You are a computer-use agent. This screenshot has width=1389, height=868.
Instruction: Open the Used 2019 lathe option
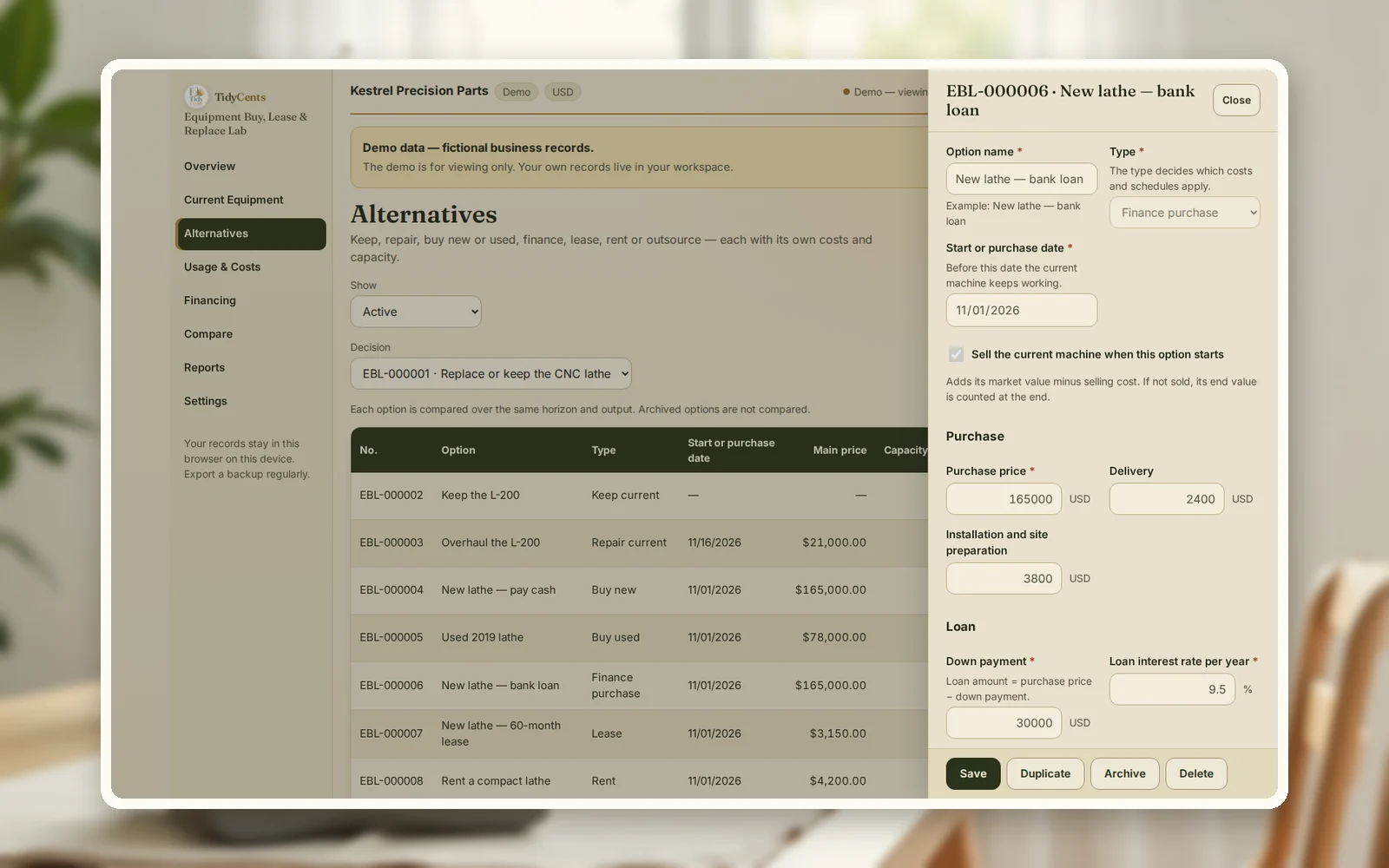(640, 637)
